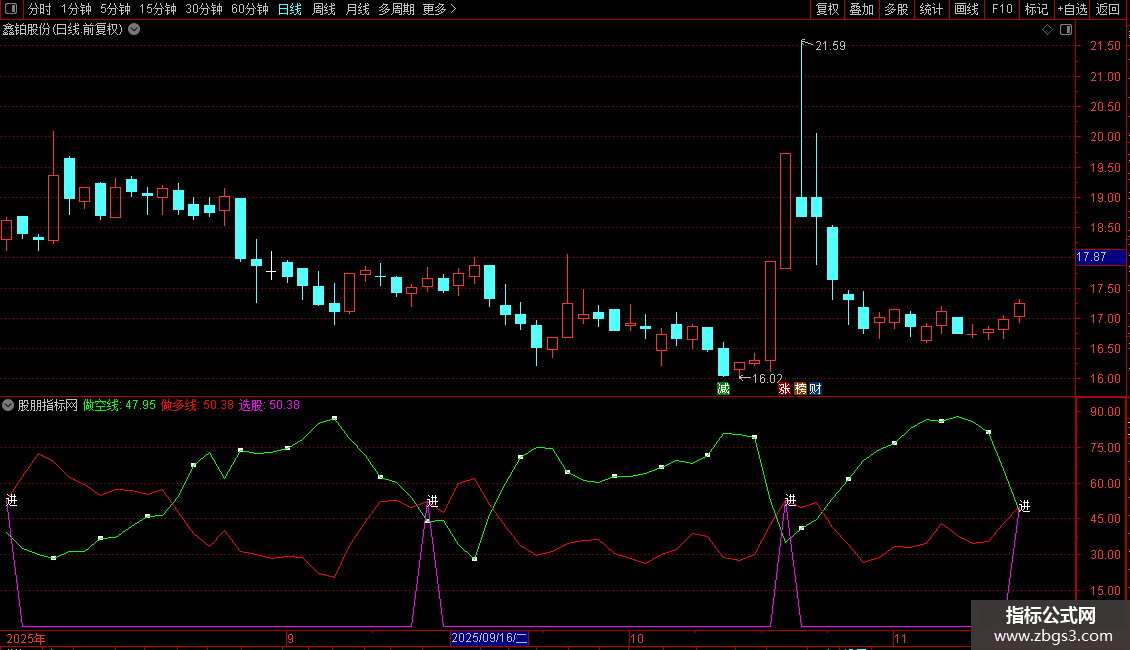Click the blue 财 event marker
This screenshot has height=650, width=1130.
[816, 389]
